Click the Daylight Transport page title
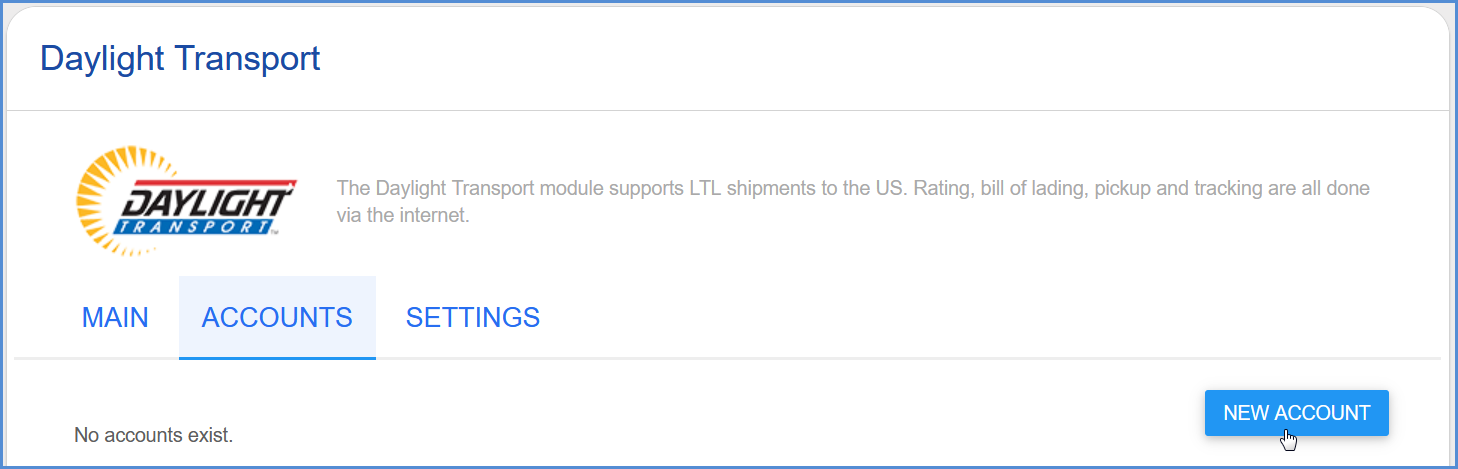 point(180,58)
